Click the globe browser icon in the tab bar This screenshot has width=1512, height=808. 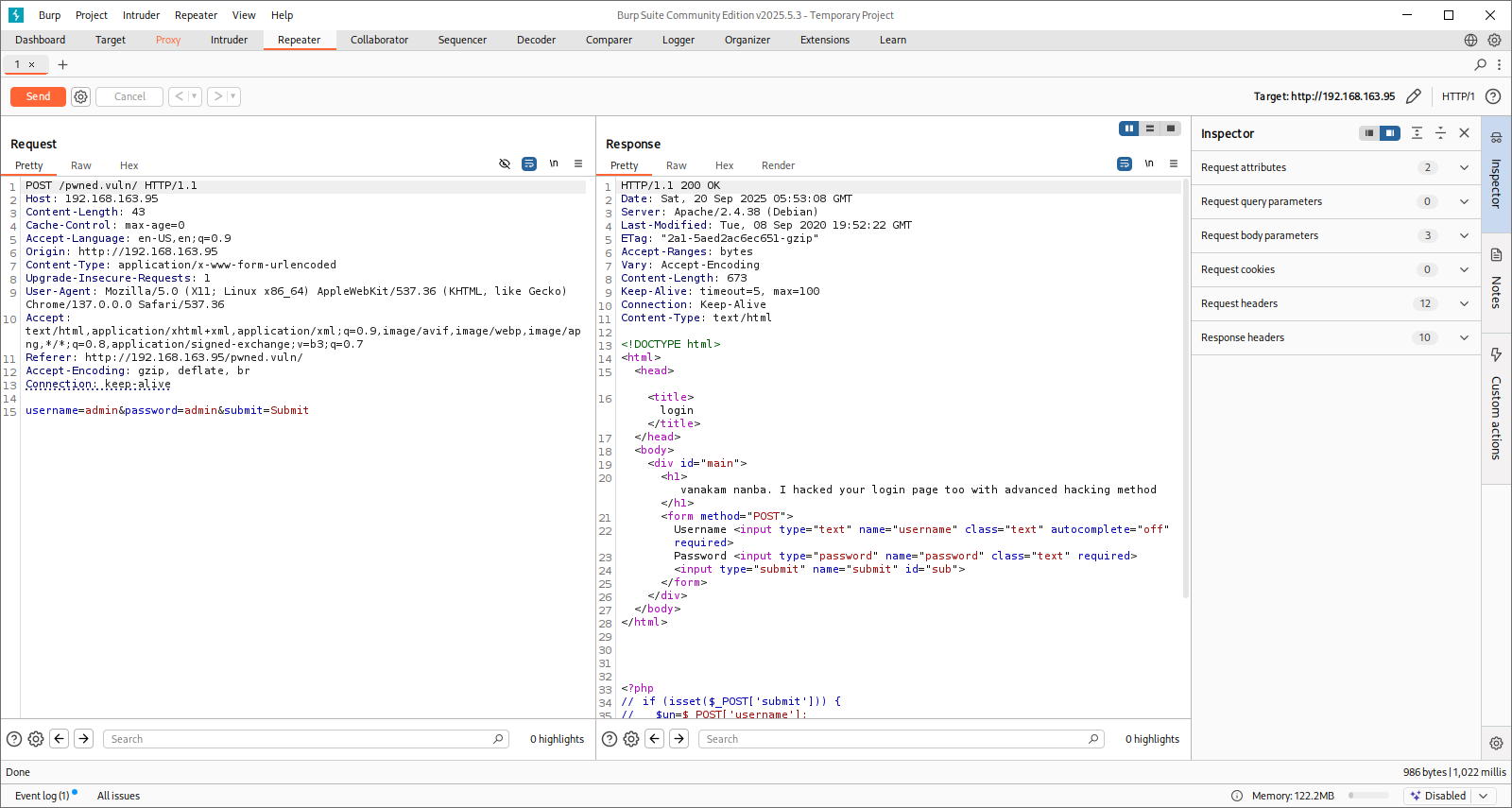point(1470,40)
